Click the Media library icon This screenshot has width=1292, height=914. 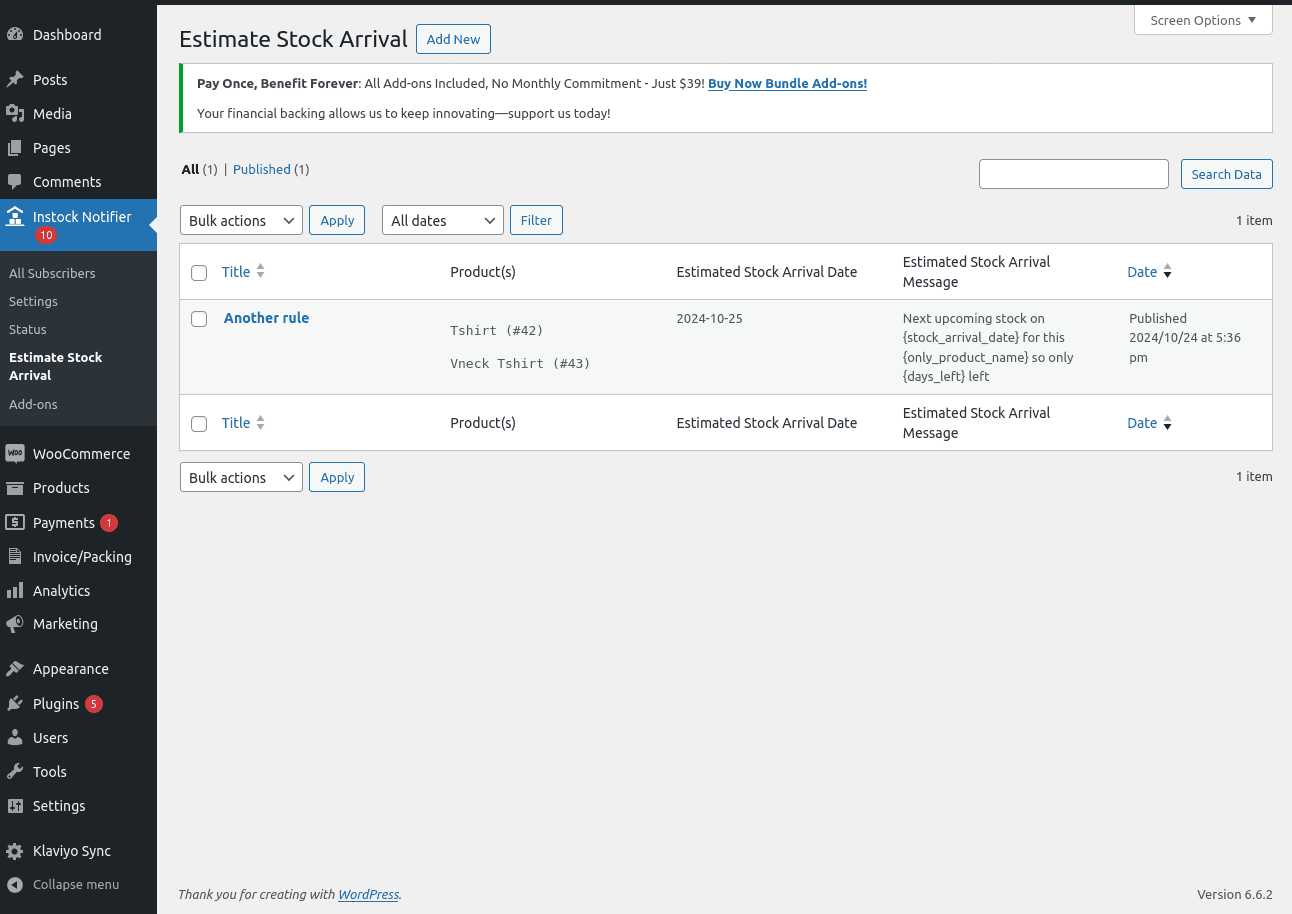pos(15,113)
